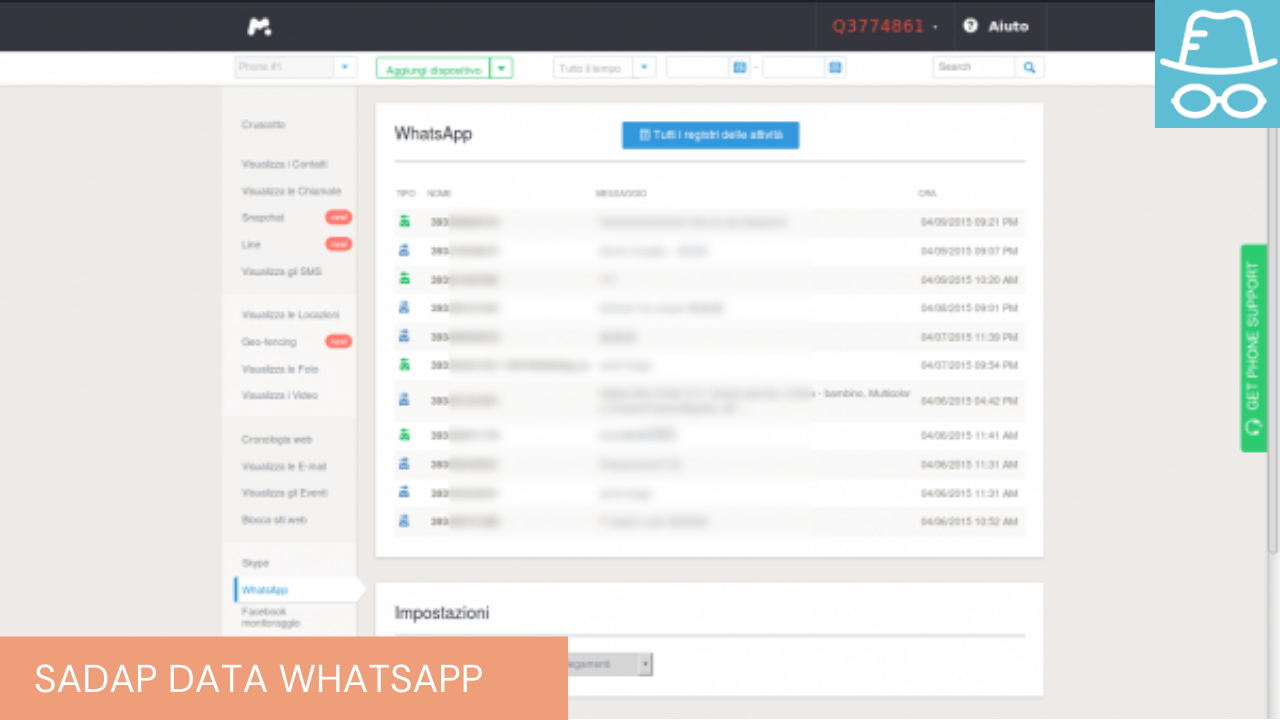Click the message type icon for 04/06/2015 04:42 PM

[404, 400]
